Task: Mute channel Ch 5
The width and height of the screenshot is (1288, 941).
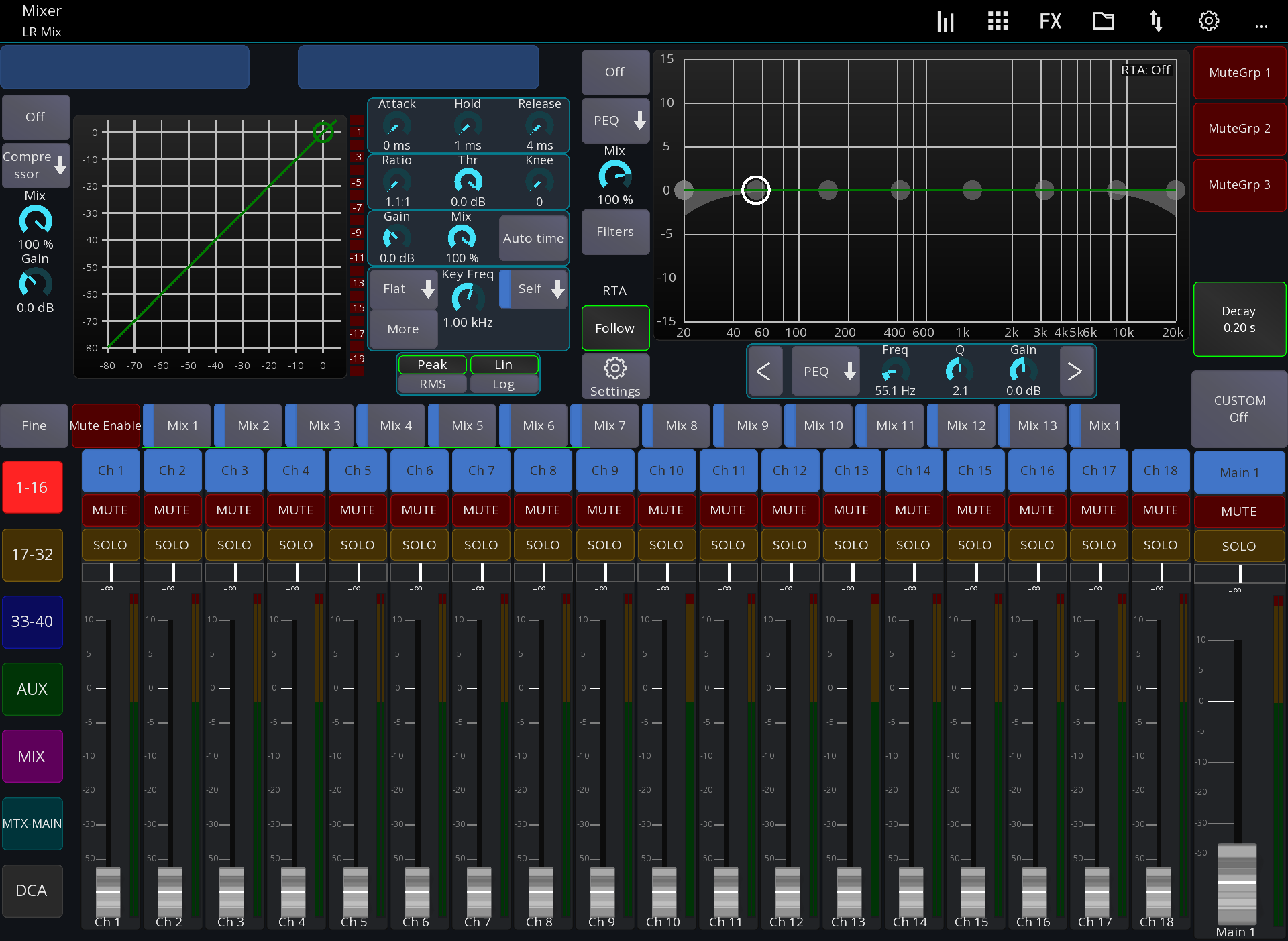Action: coord(358,510)
